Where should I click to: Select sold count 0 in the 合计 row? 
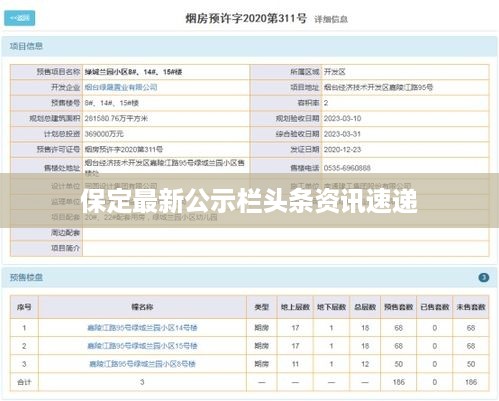click(x=435, y=382)
